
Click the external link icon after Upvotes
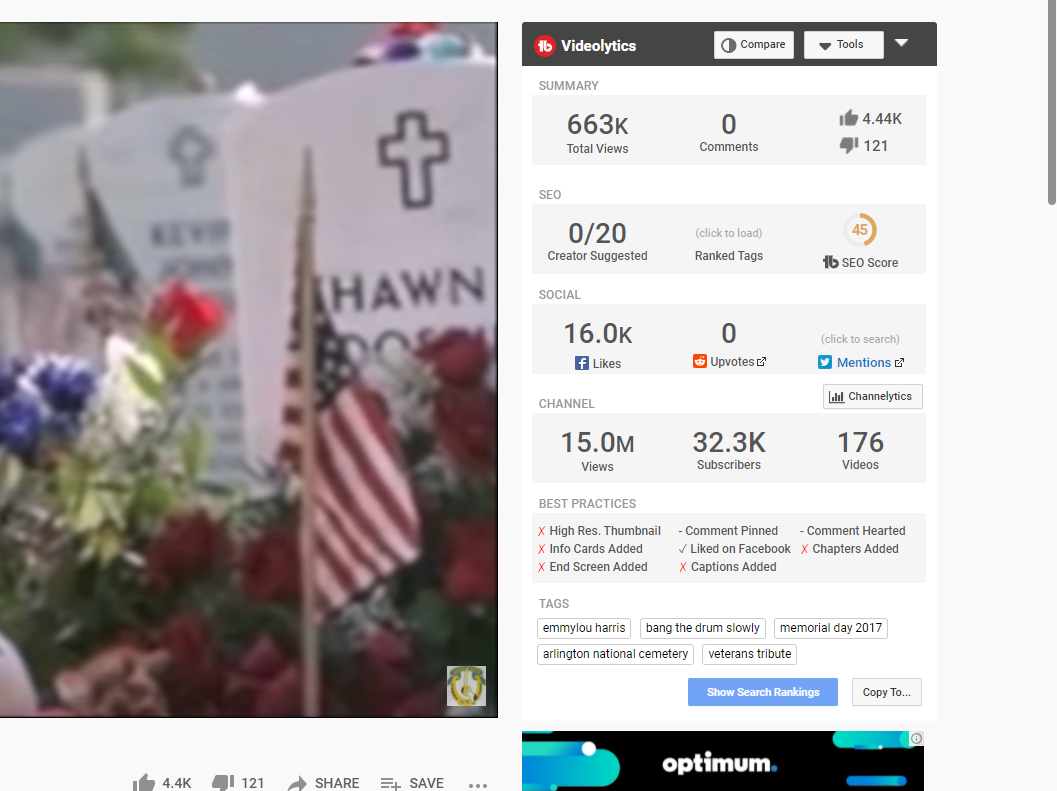(762, 361)
